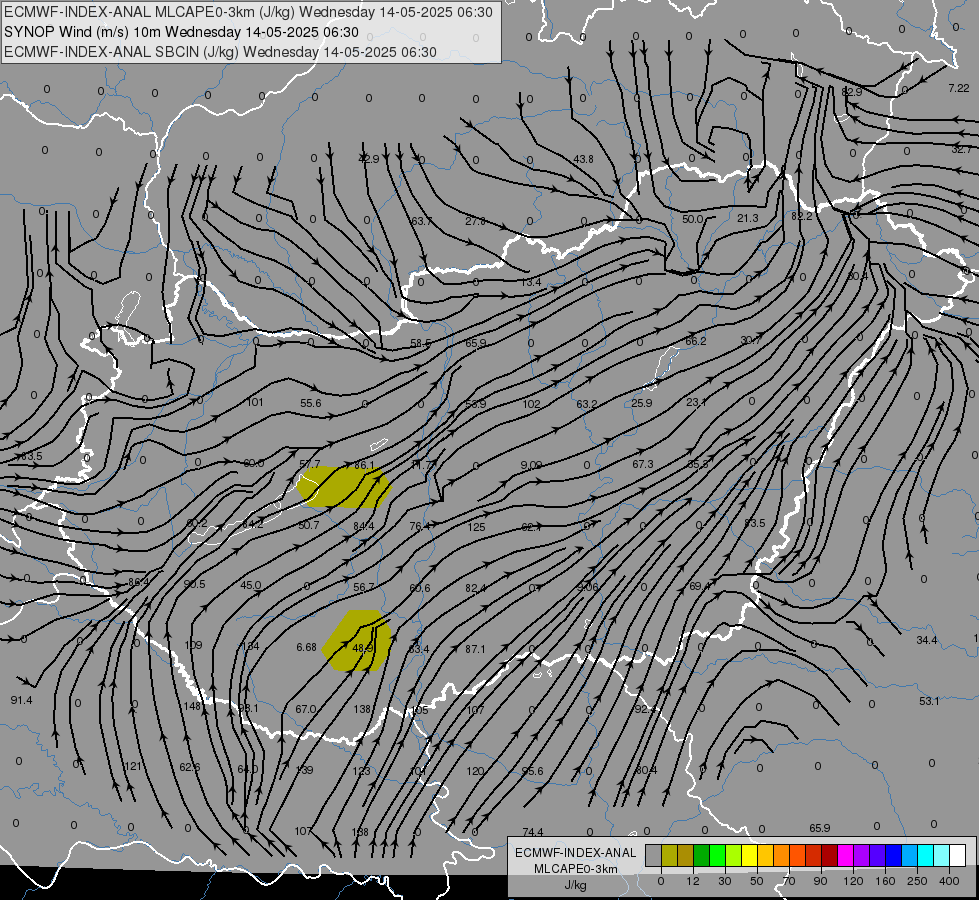
Task: Click the map value 87.1
Action: pos(475,650)
